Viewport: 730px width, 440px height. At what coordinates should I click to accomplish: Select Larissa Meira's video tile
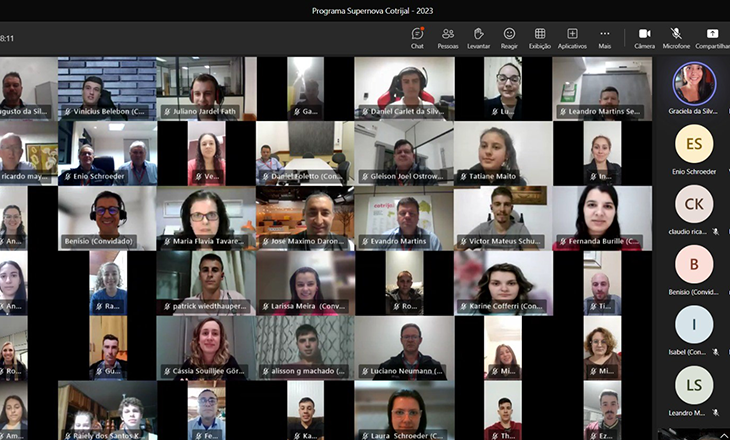[x=305, y=283]
